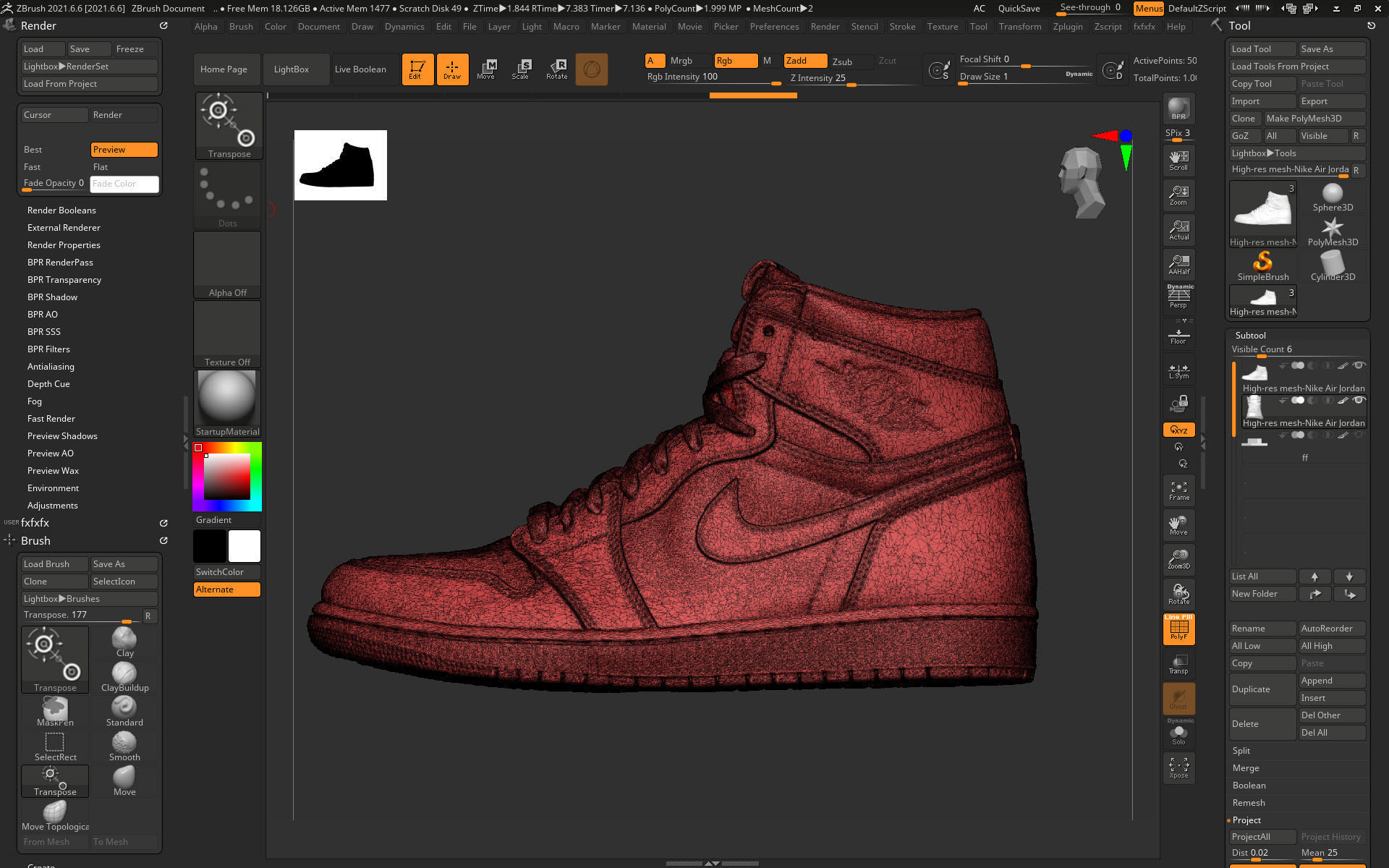The width and height of the screenshot is (1389, 868).
Task: Hide first Nike Air Jordan subtool via eye
Action: click(x=1359, y=365)
